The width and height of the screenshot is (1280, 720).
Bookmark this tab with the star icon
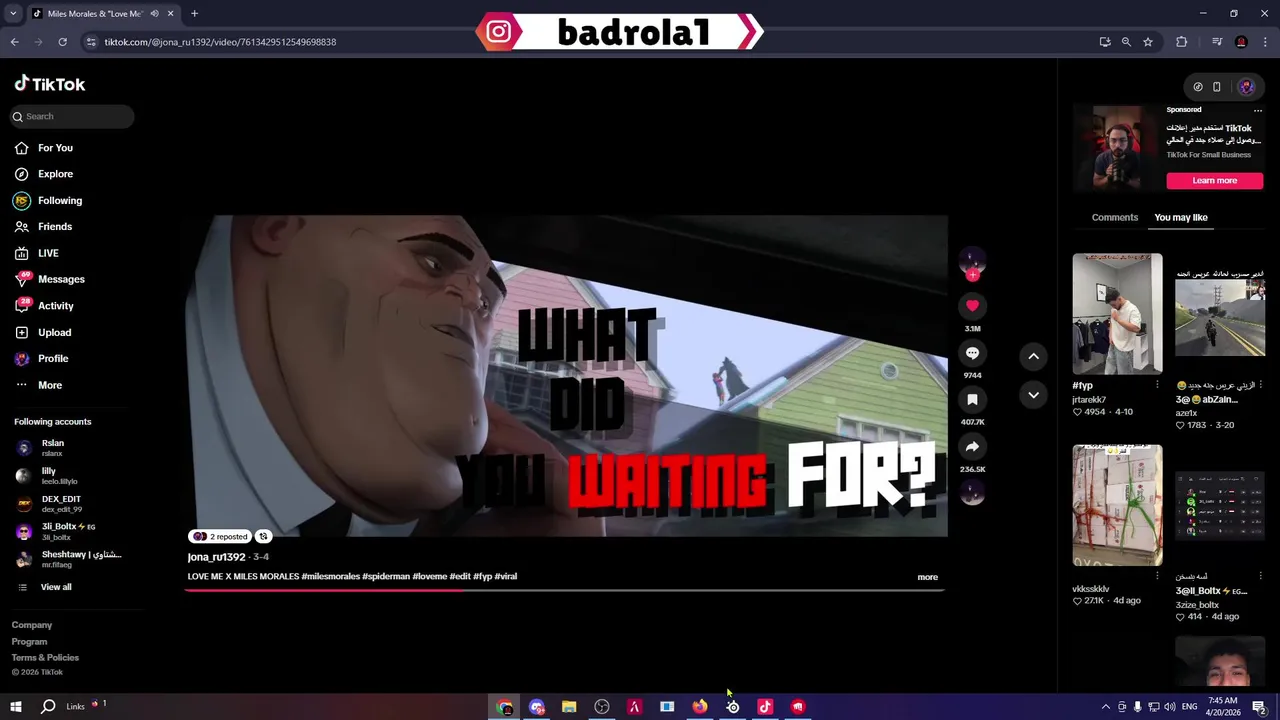point(1148,42)
